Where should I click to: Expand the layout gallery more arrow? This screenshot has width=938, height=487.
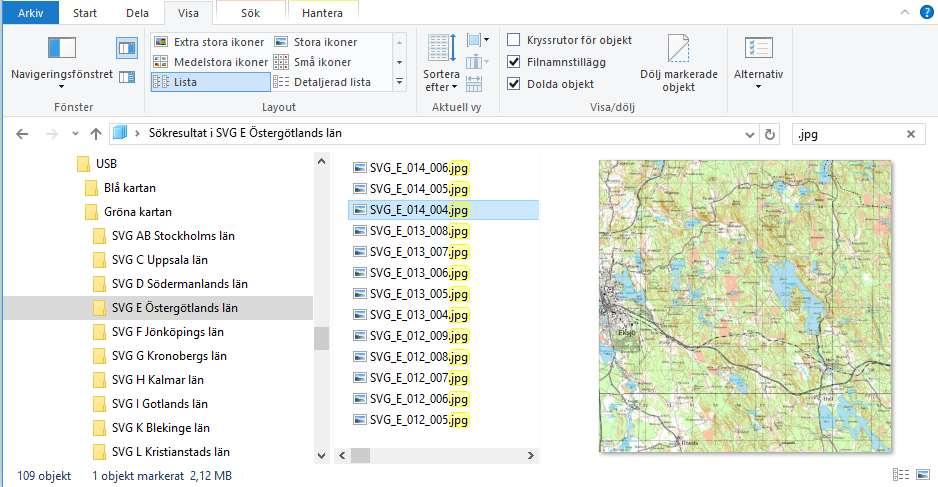click(400, 82)
